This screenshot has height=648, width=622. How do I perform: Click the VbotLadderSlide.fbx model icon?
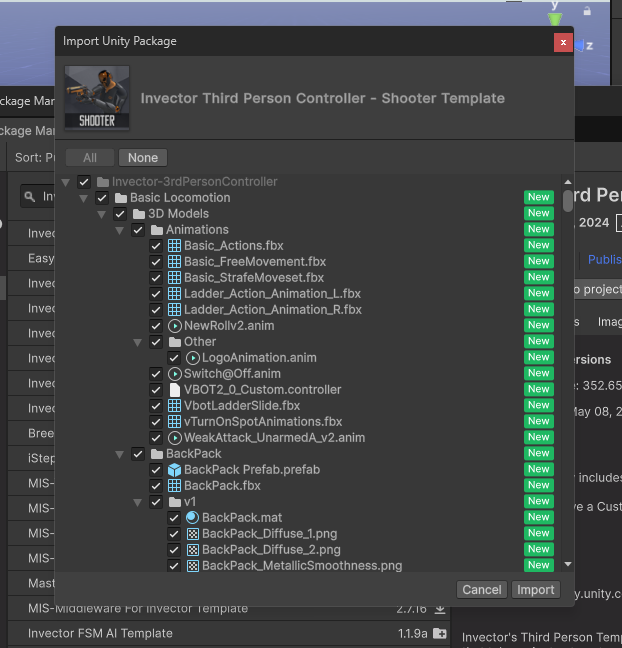click(174, 406)
